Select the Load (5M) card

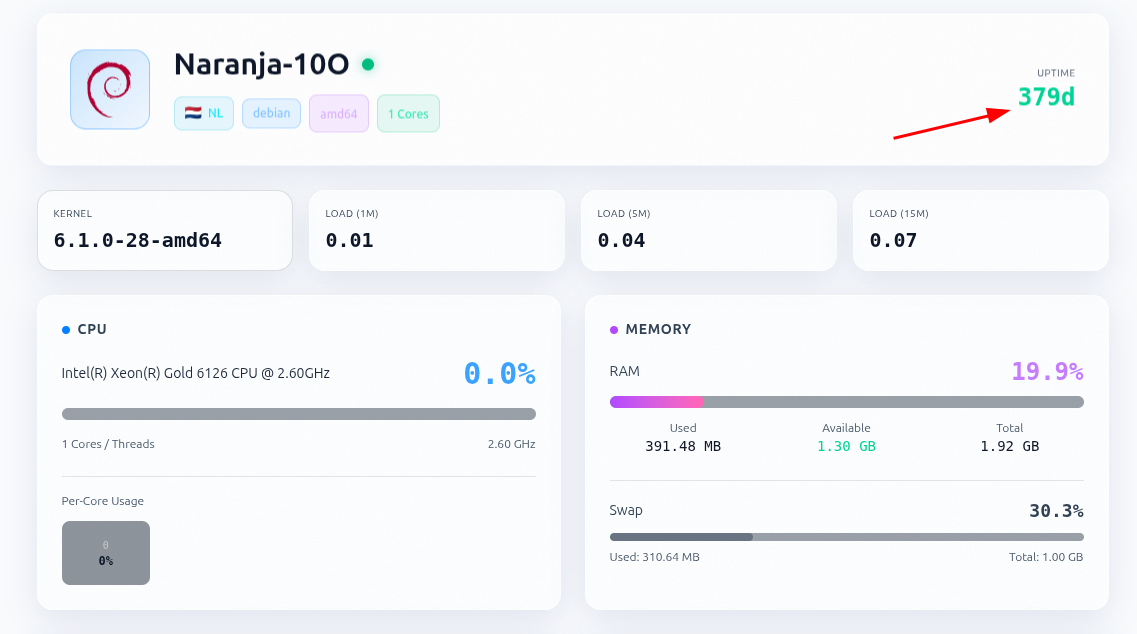pos(708,230)
